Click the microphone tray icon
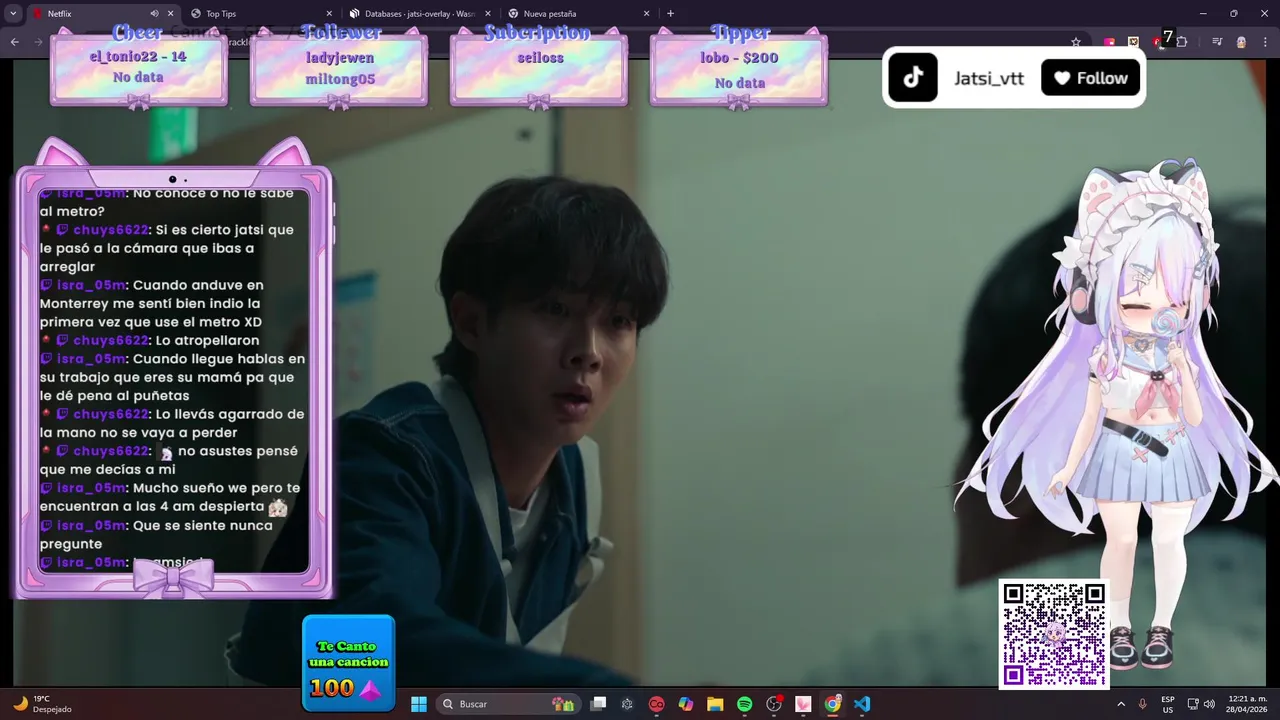The width and height of the screenshot is (1280, 720). coord(1143,704)
